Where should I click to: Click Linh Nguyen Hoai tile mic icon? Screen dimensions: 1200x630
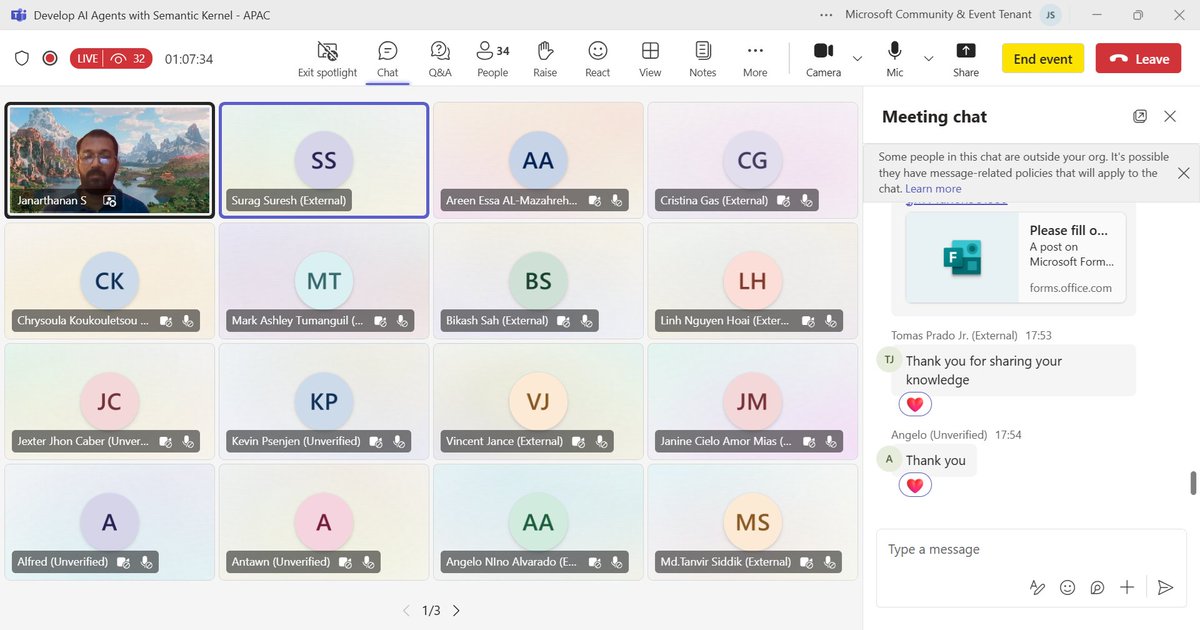coord(831,321)
